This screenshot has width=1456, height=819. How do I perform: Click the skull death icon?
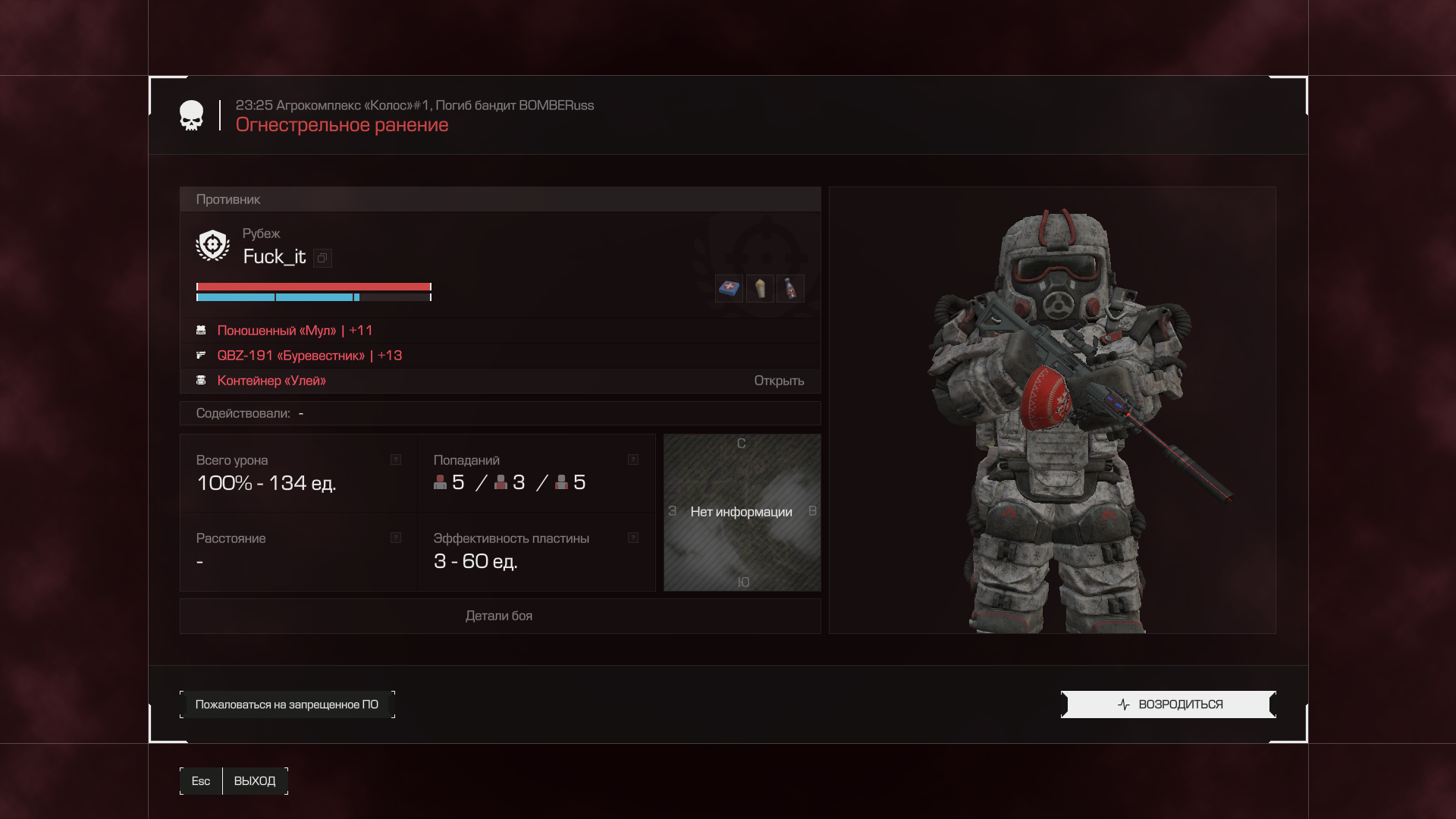(x=191, y=115)
